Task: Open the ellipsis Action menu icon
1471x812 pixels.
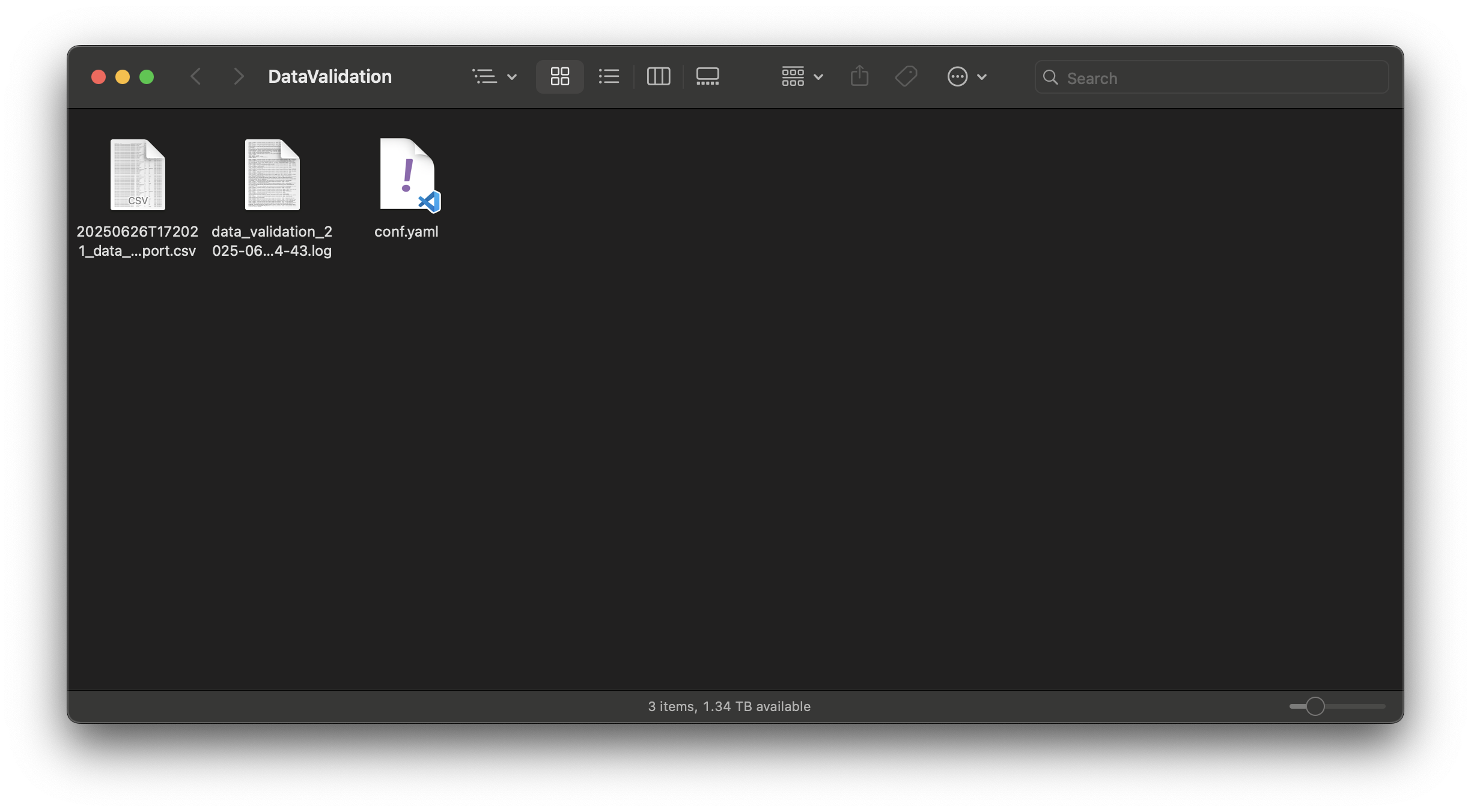Action: coord(957,76)
